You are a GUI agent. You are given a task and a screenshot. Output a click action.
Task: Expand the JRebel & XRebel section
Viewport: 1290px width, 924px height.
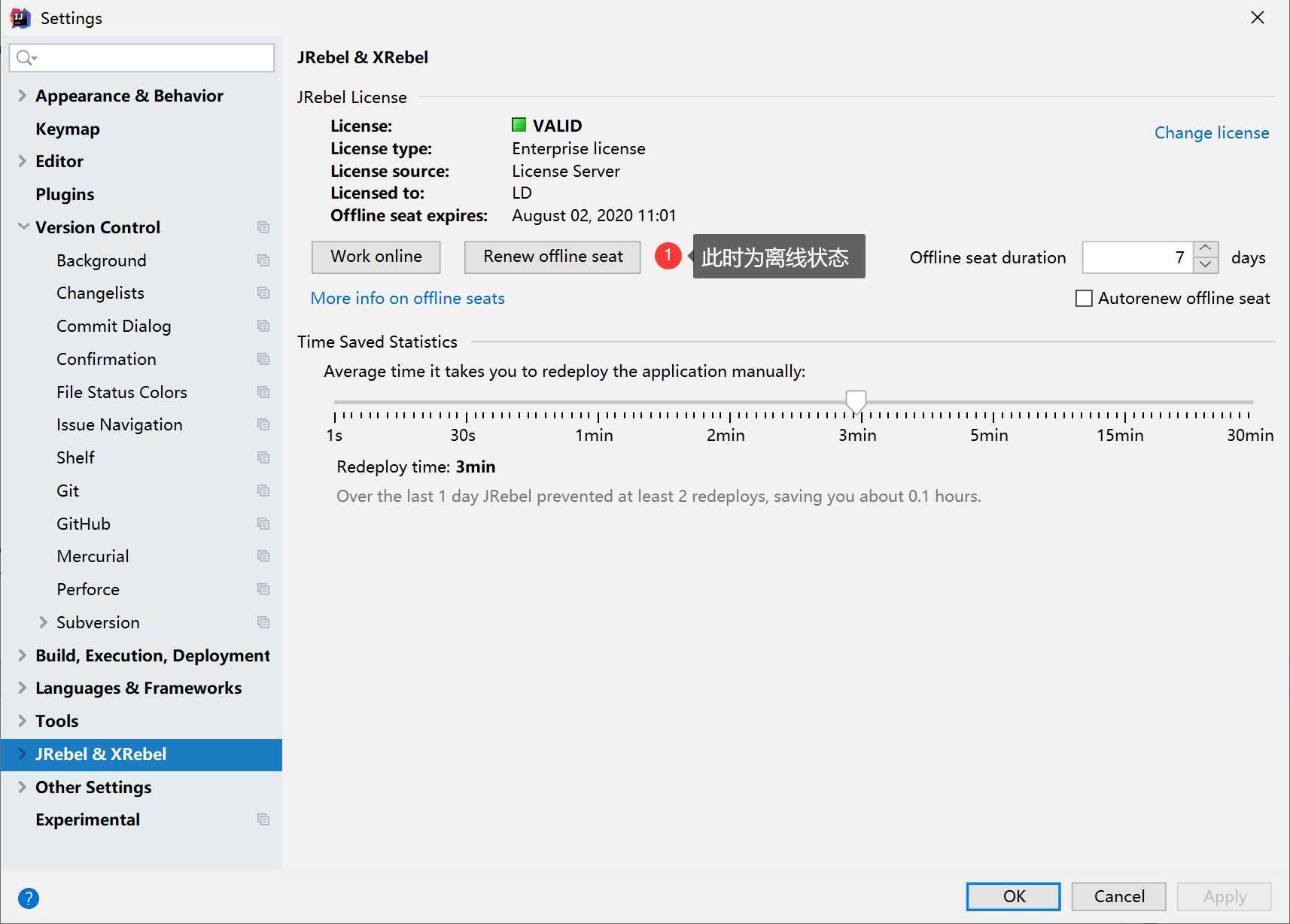point(22,754)
